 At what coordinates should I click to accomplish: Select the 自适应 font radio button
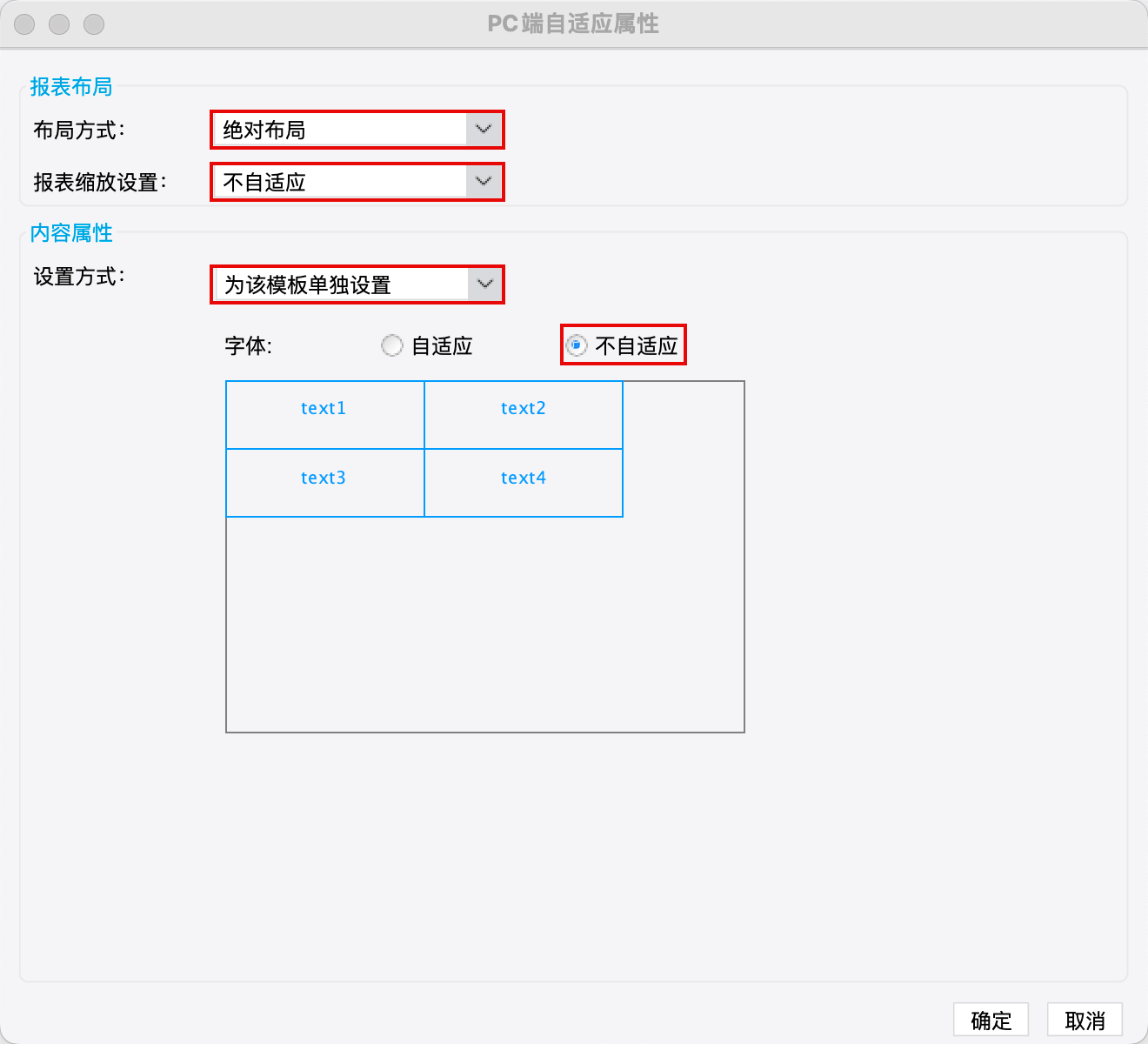point(392,345)
